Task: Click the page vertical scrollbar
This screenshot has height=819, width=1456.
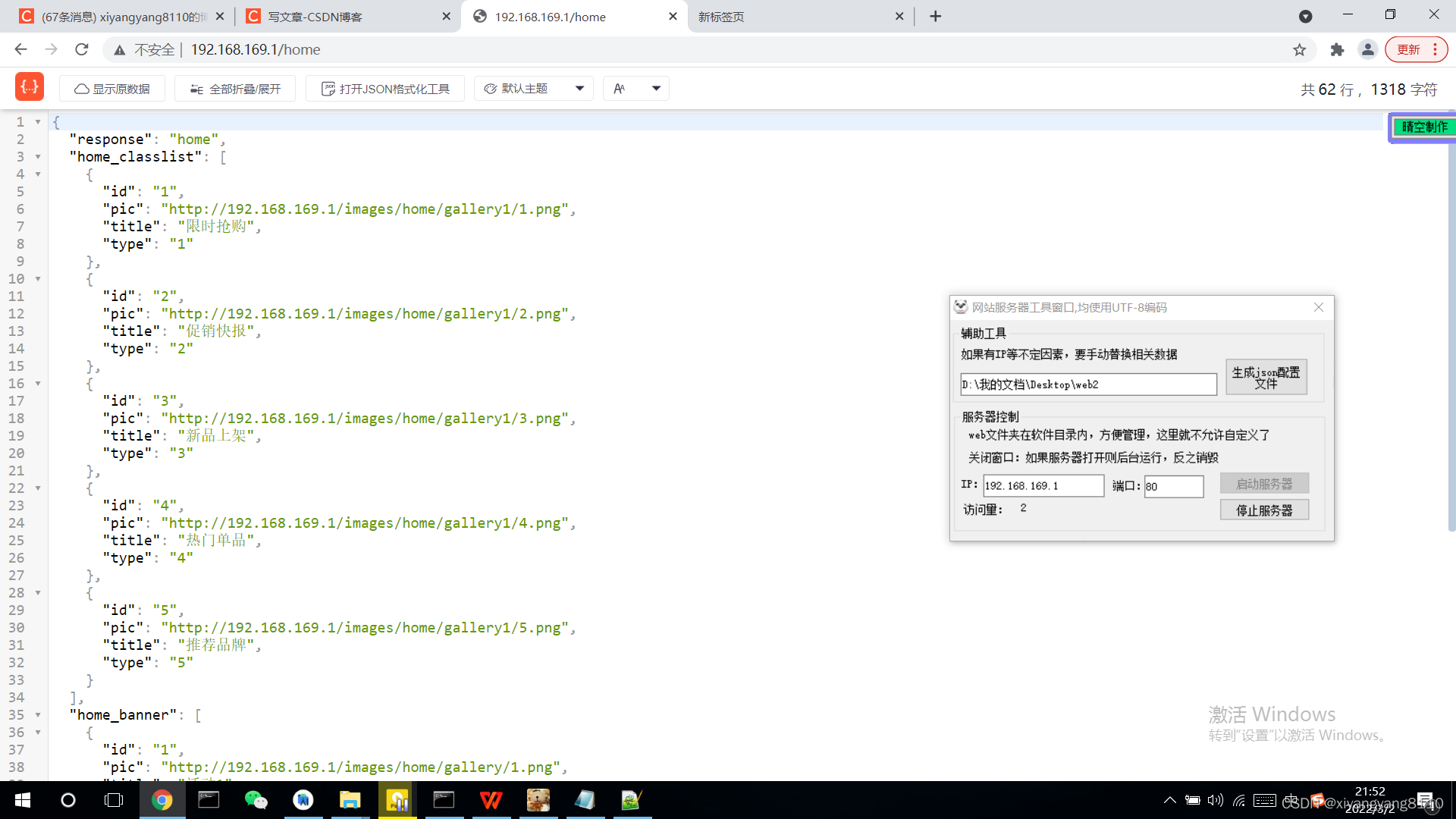Action: 1451,322
